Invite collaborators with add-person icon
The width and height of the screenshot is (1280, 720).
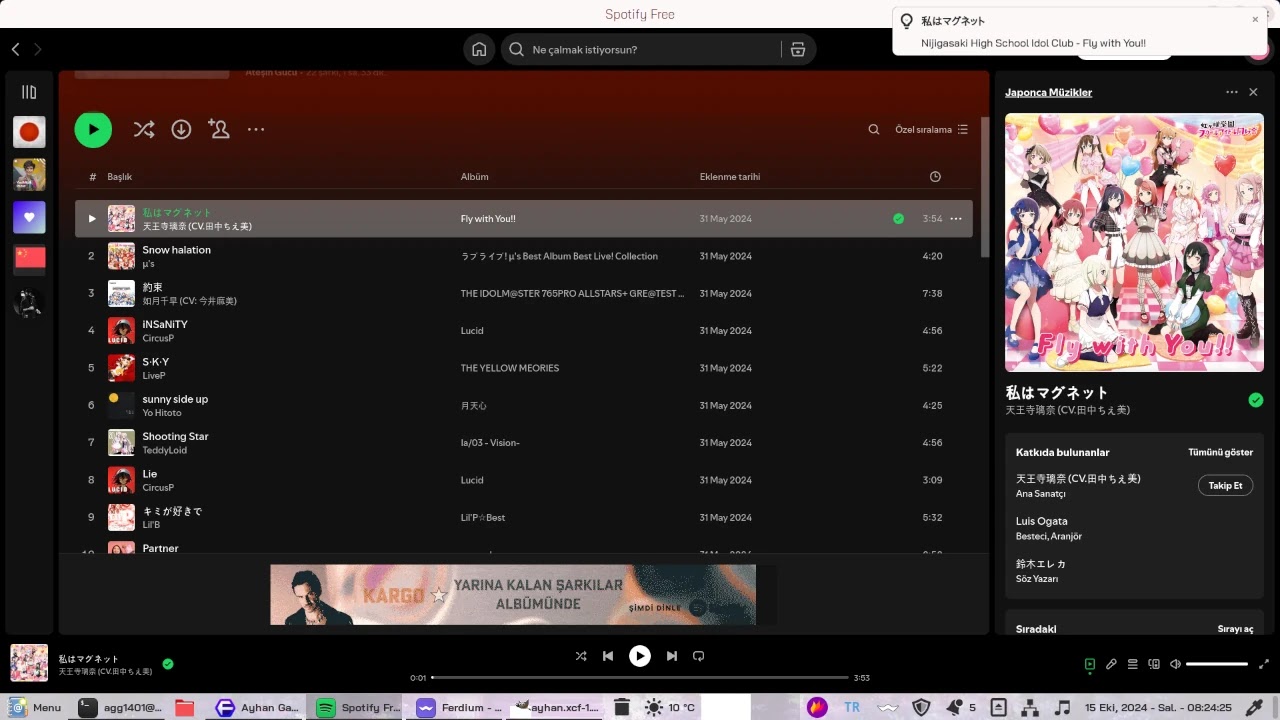pyautogui.click(x=218, y=129)
